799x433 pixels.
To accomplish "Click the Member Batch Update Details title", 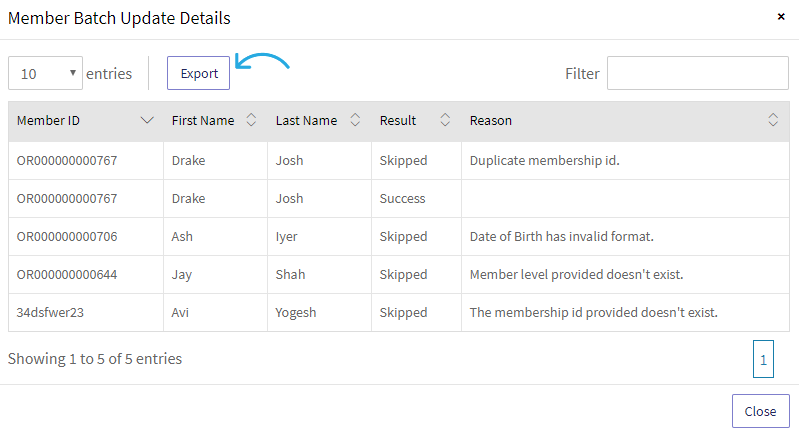I will (119, 18).
